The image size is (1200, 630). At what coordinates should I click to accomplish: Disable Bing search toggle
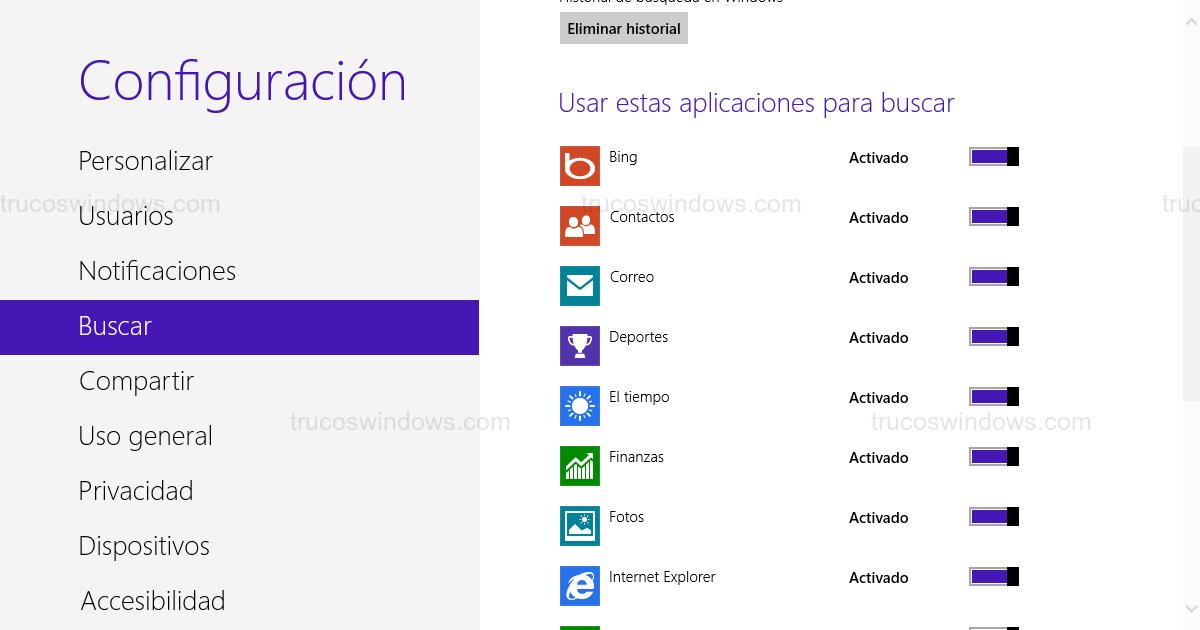tap(993, 157)
